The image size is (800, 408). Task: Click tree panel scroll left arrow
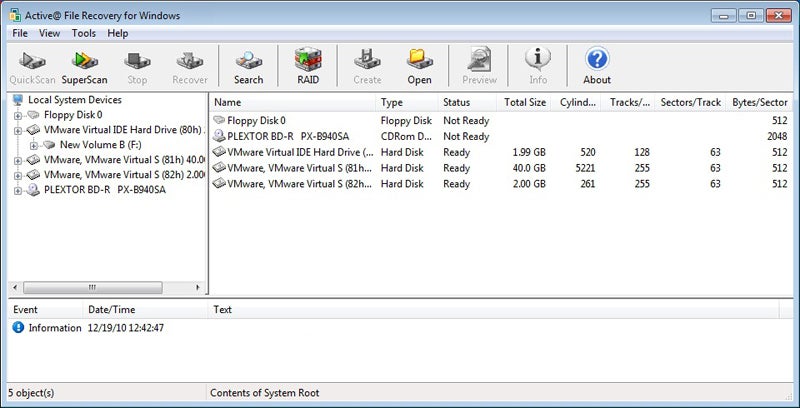click(x=15, y=288)
